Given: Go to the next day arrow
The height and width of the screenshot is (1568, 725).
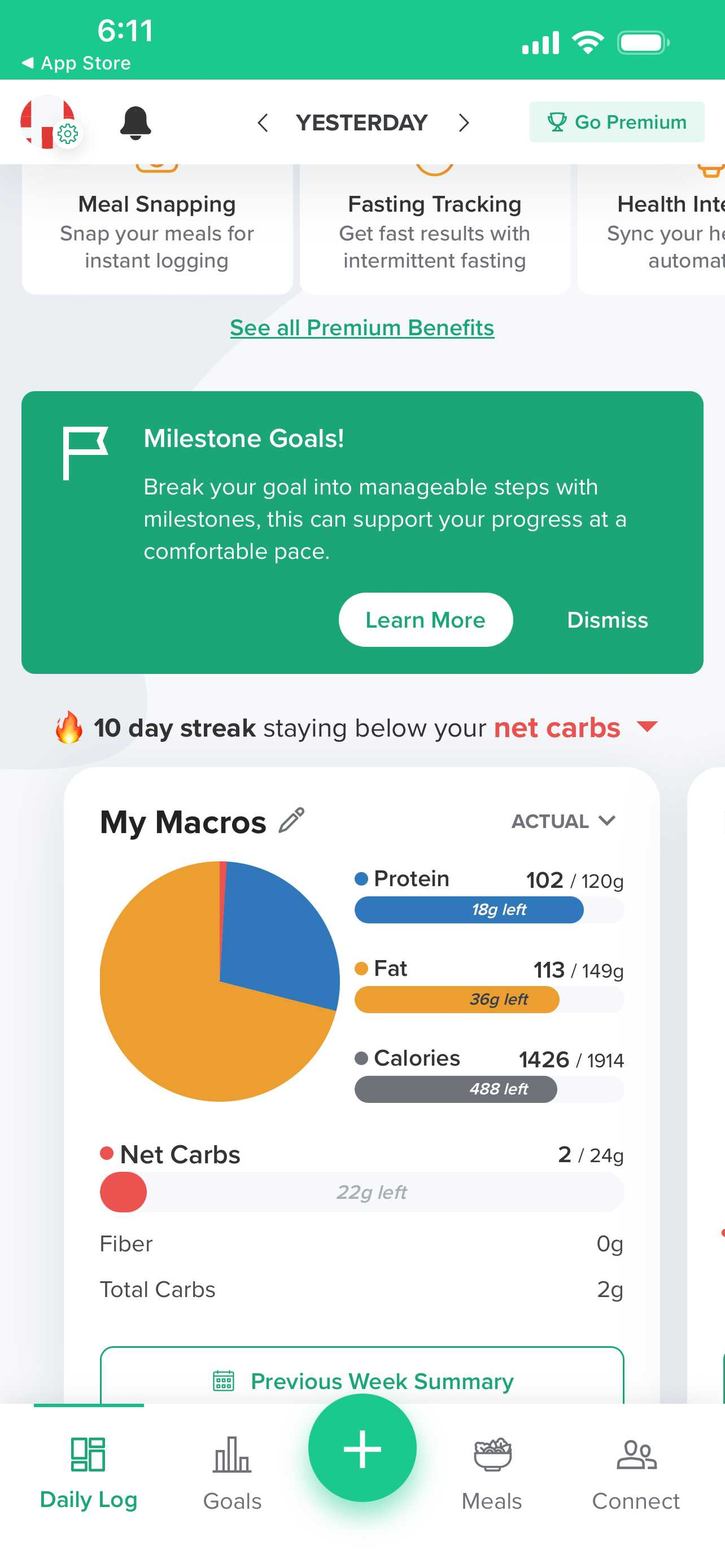Looking at the screenshot, I should pyautogui.click(x=464, y=123).
